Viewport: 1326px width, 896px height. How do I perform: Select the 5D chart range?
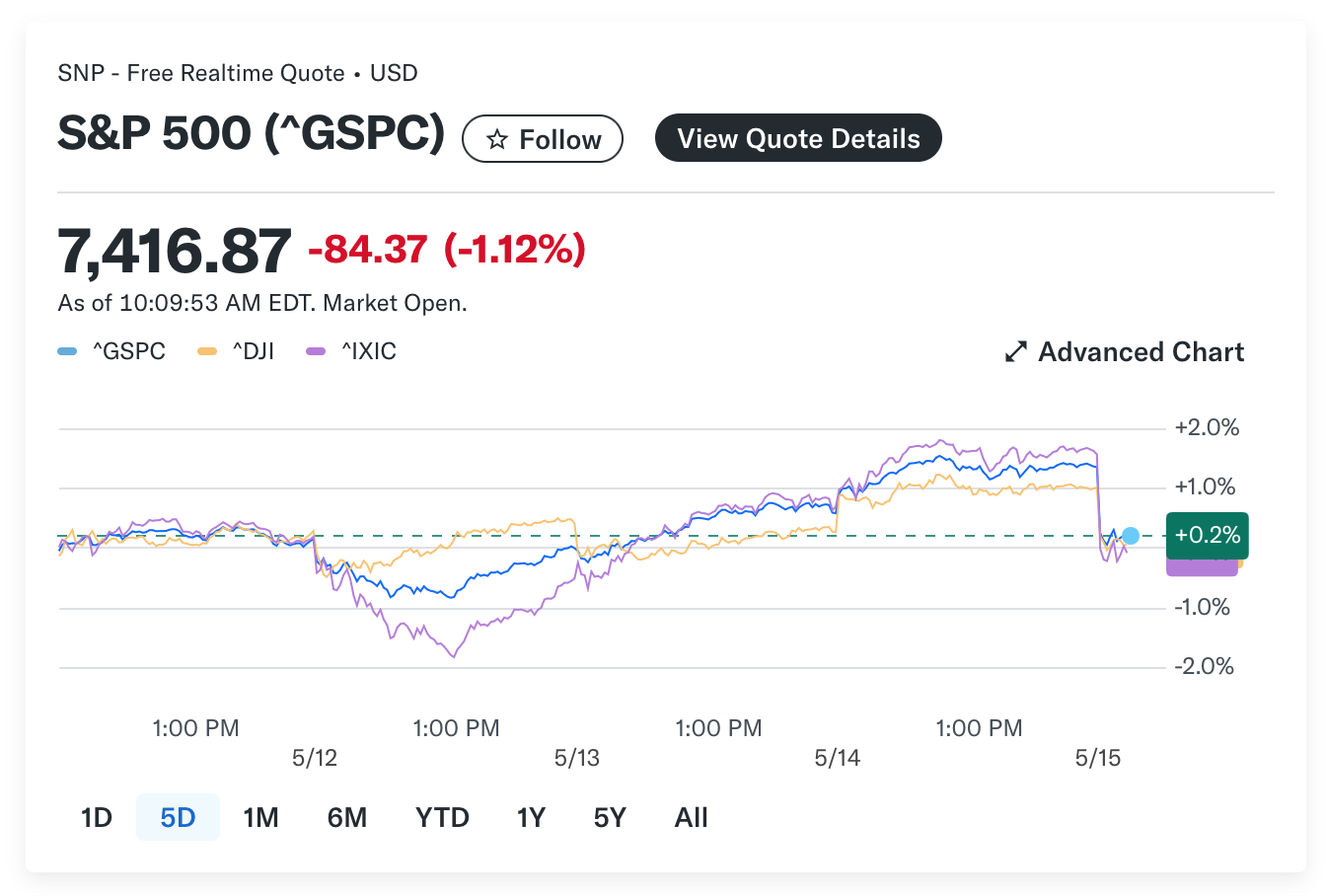(178, 817)
